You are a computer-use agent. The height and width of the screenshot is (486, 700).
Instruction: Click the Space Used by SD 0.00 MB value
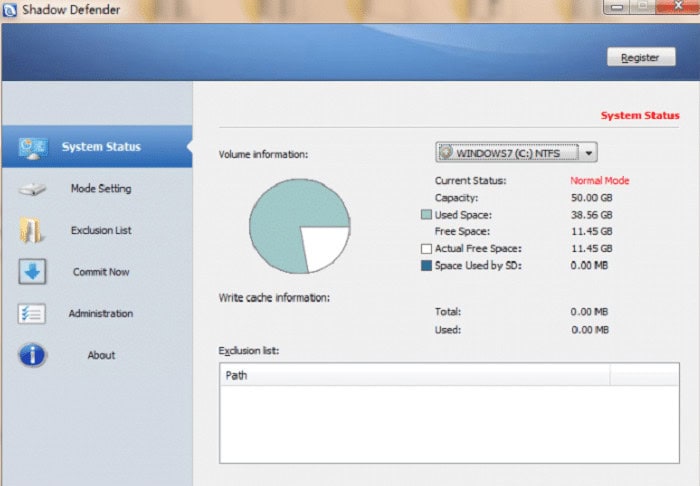[x=589, y=266]
